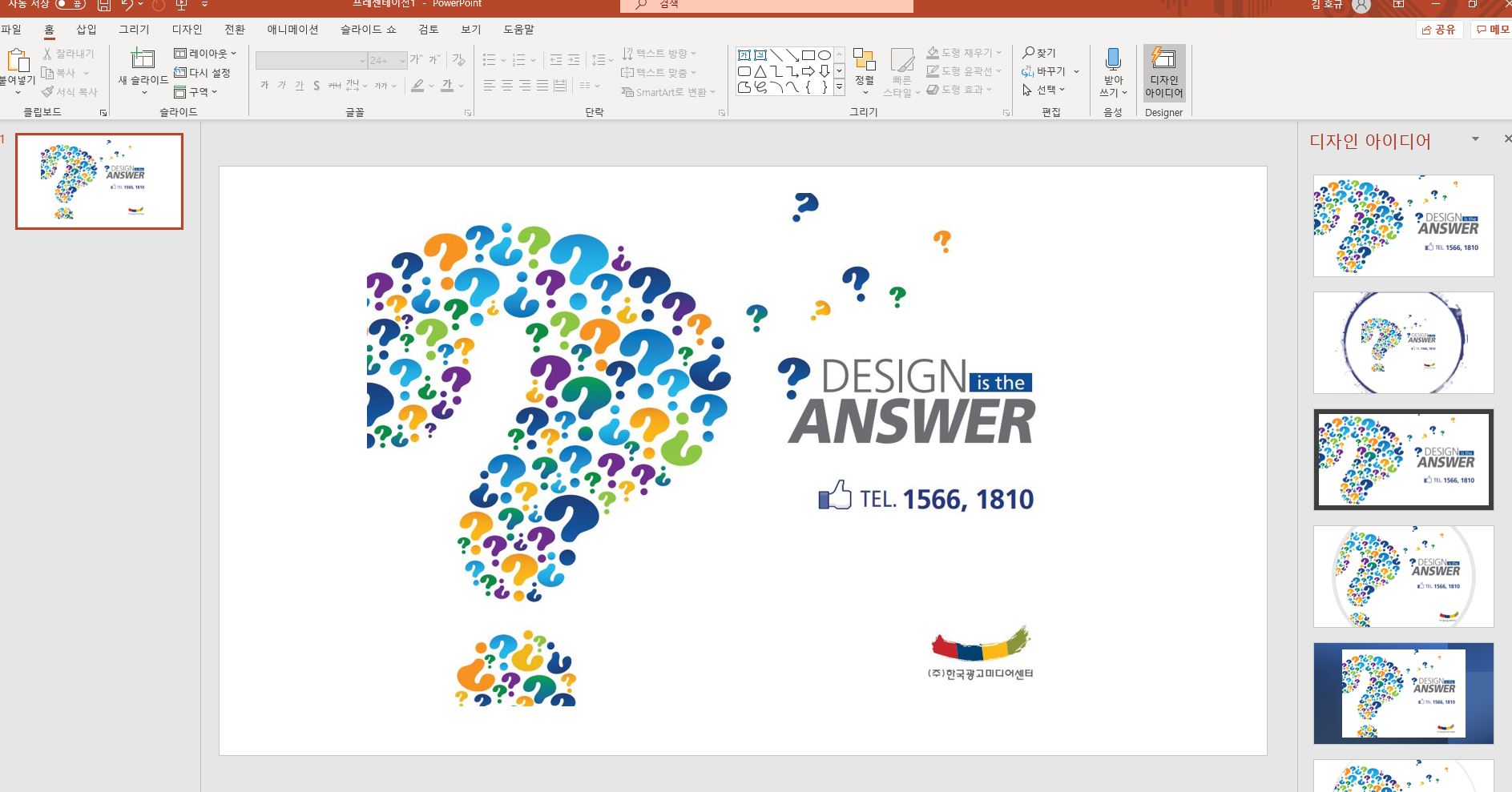The width and height of the screenshot is (1512, 792).
Task: Select the triangle shape
Action: (x=760, y=71)
